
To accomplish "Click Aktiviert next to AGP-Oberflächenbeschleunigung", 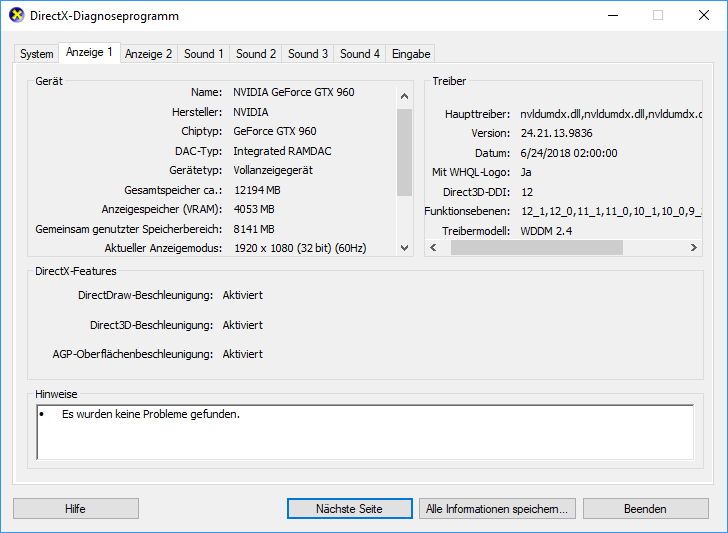I will 242,354.
